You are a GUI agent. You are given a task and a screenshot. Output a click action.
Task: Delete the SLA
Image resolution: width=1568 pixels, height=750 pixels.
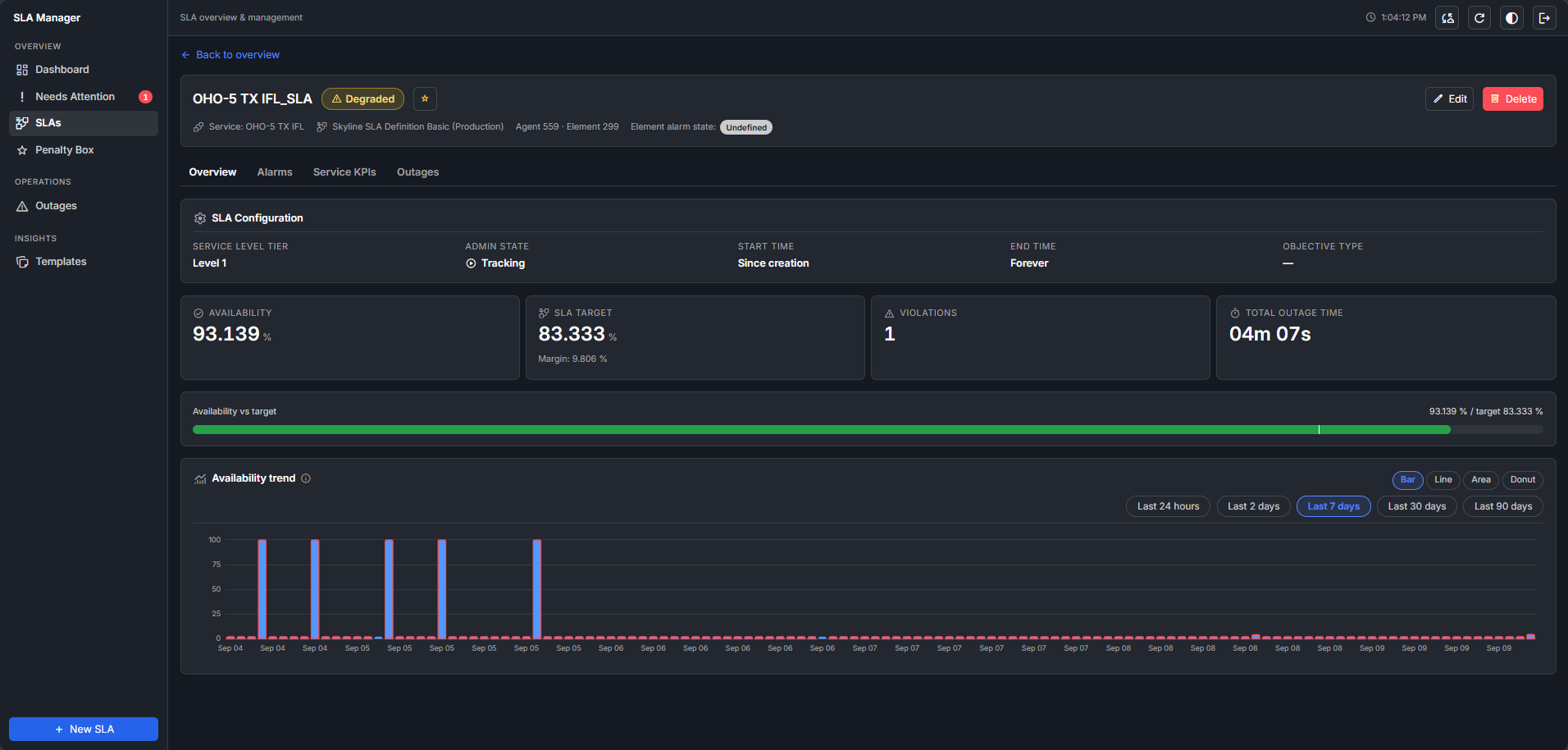[x=1512, y=99]
